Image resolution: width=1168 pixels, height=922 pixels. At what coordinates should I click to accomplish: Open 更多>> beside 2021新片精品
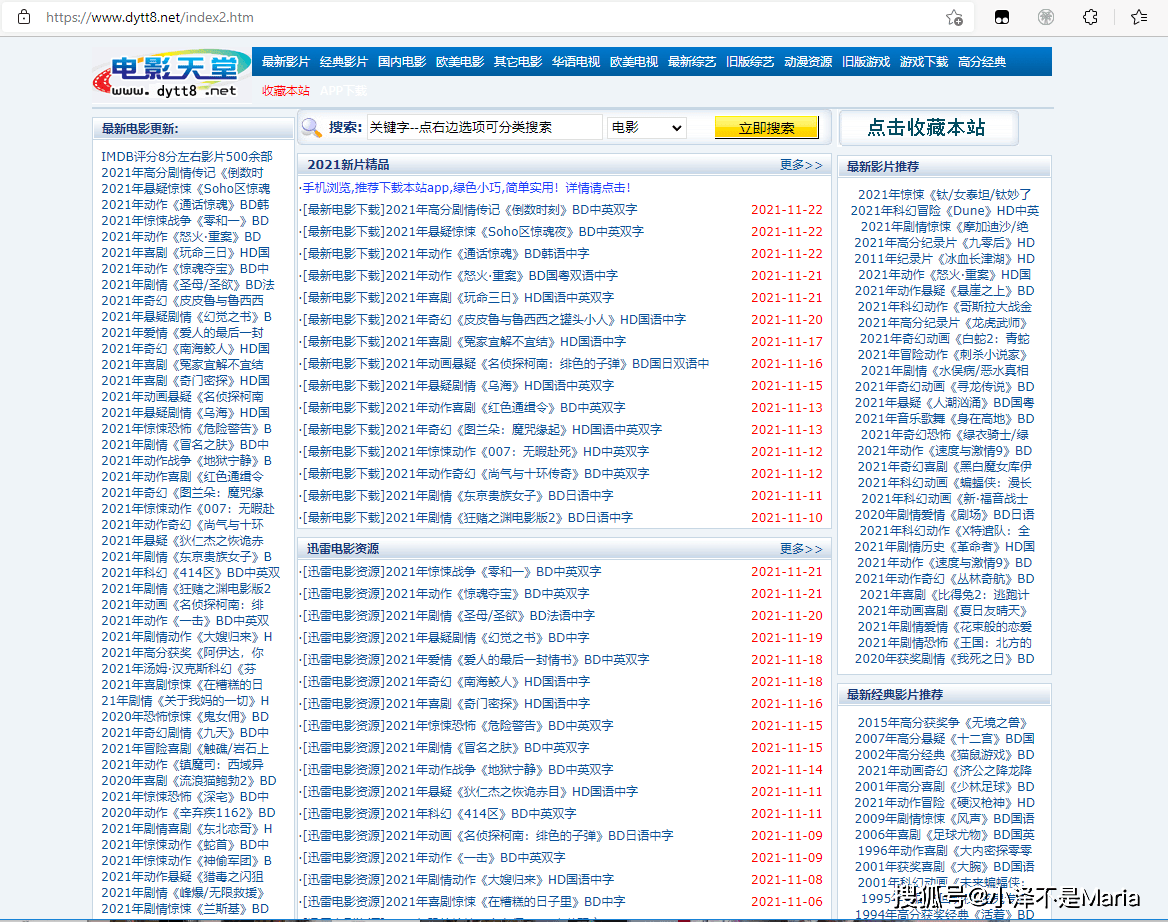click(x=800, y=165)
